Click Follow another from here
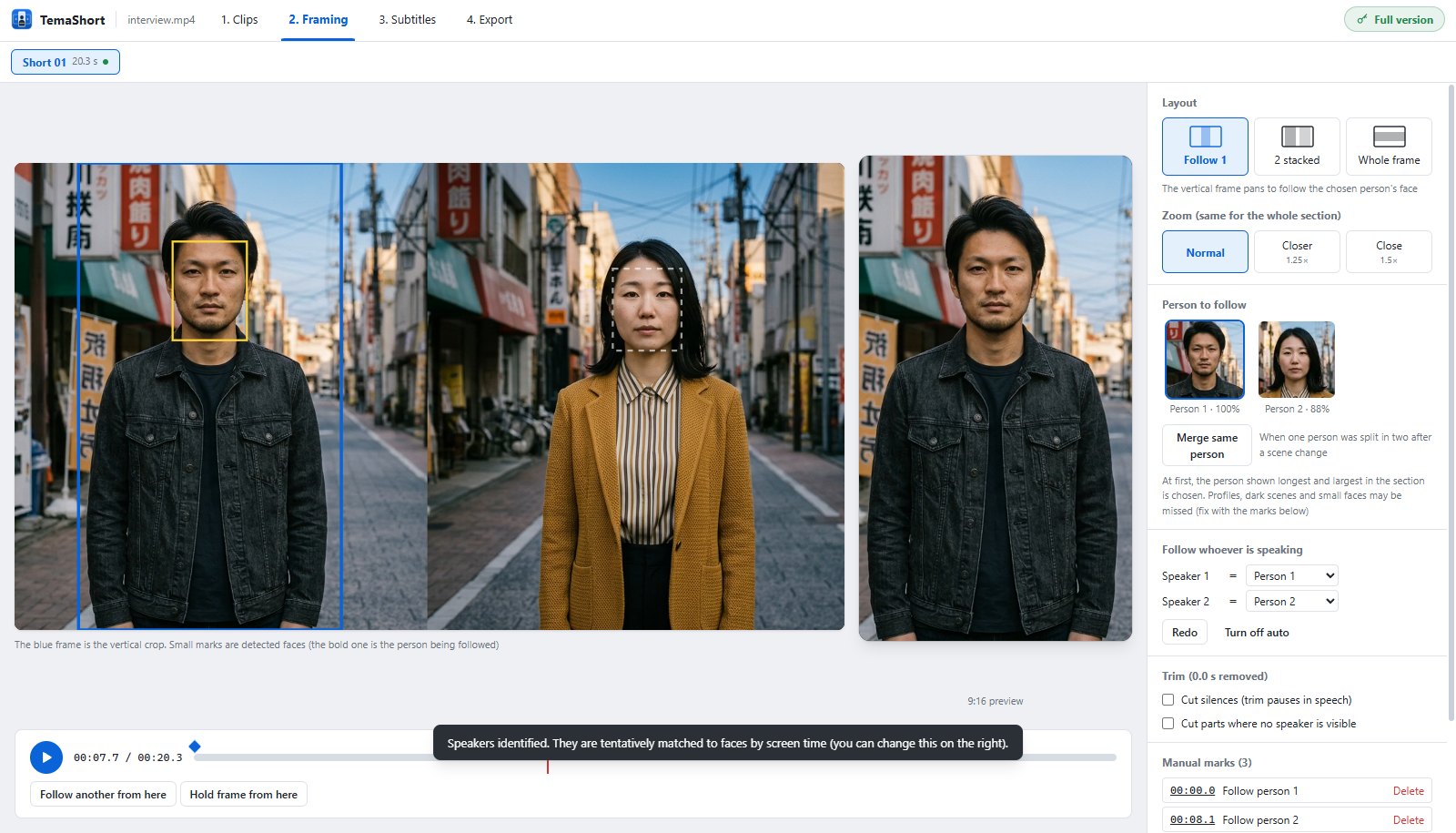 coord(103,794)
